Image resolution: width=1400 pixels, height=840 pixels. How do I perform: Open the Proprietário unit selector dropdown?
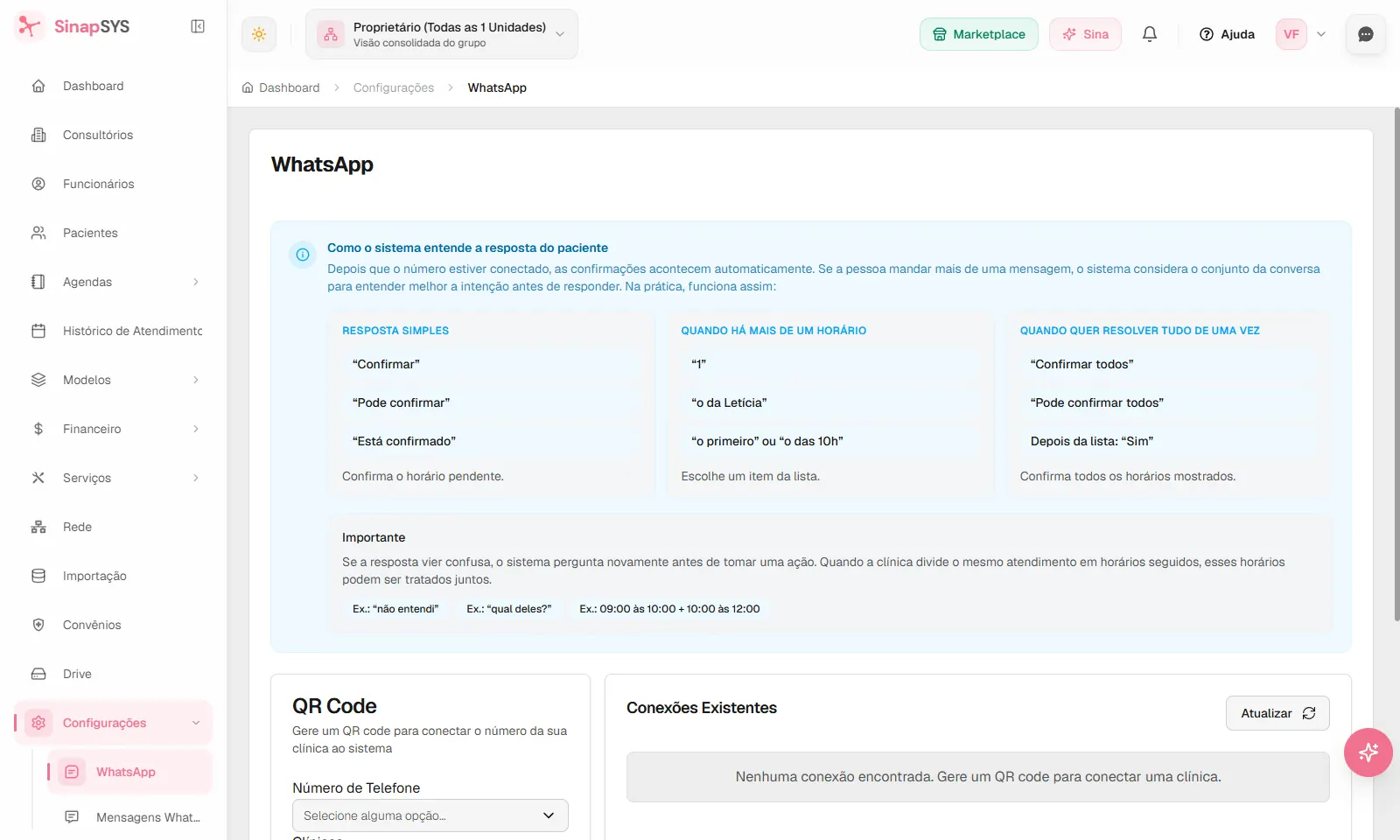tap(442, 34)
